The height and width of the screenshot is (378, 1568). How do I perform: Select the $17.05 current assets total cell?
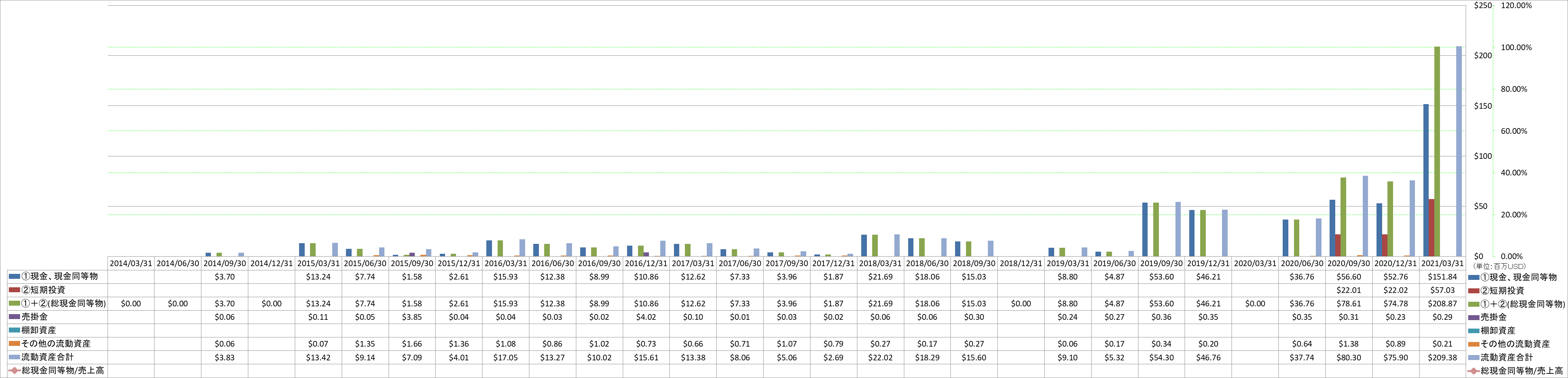coord(506,357)
